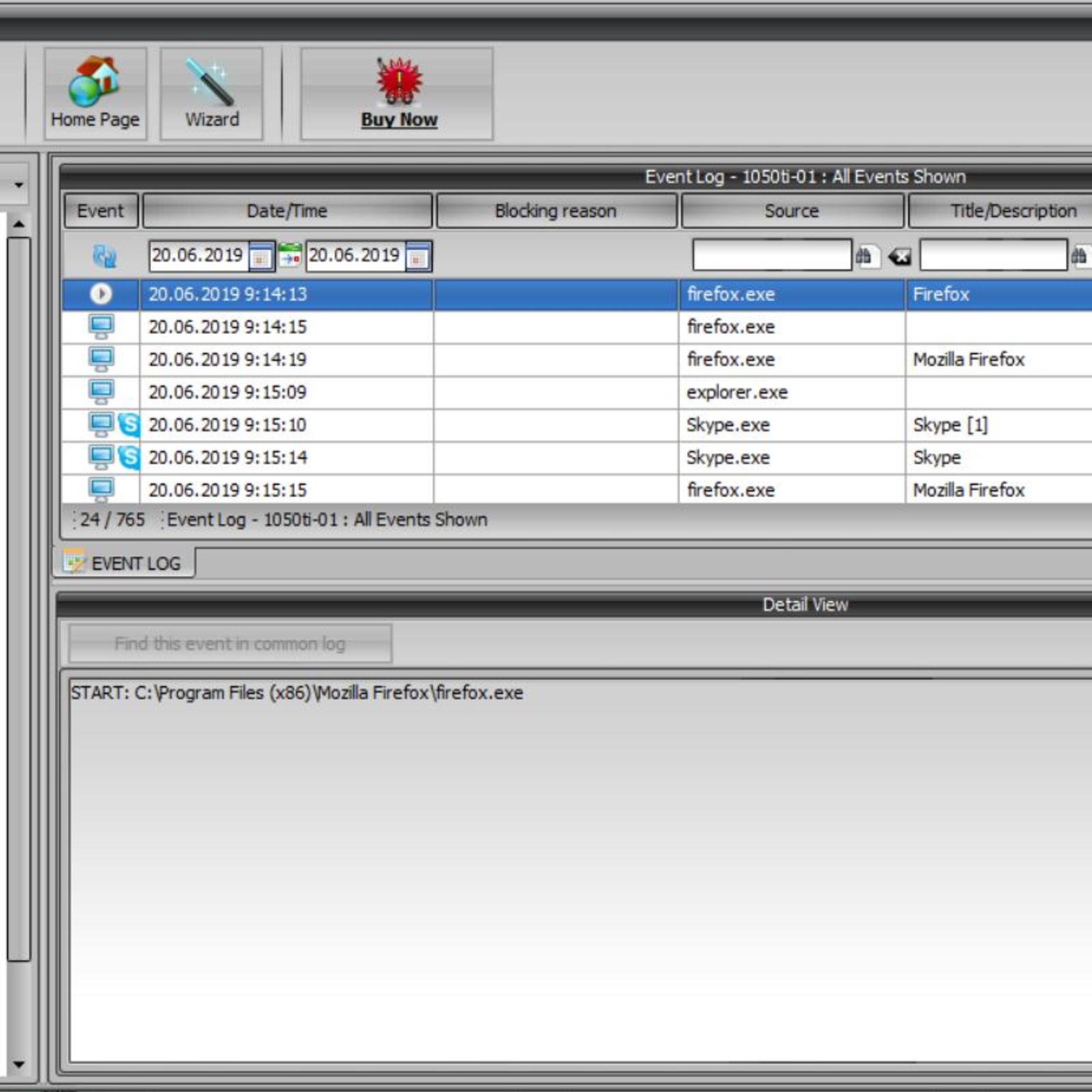1092x1092 pixels.
Task: Click the play icon on 9:14:13 row
Action: click(101, 294)
